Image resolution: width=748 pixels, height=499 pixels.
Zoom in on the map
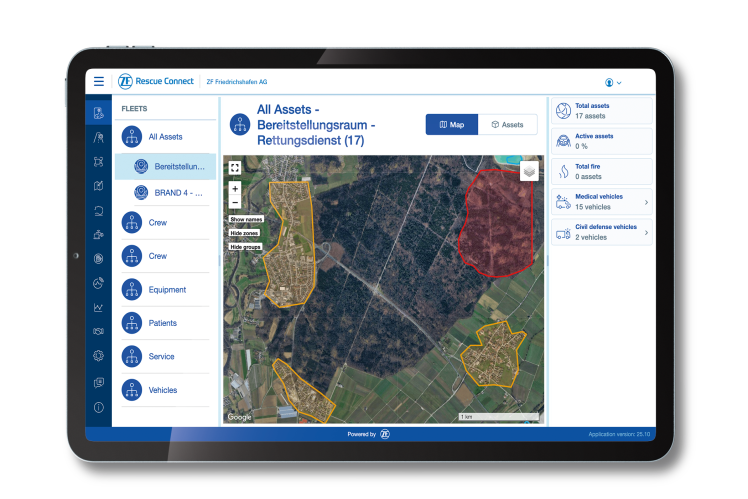point(235,188)
